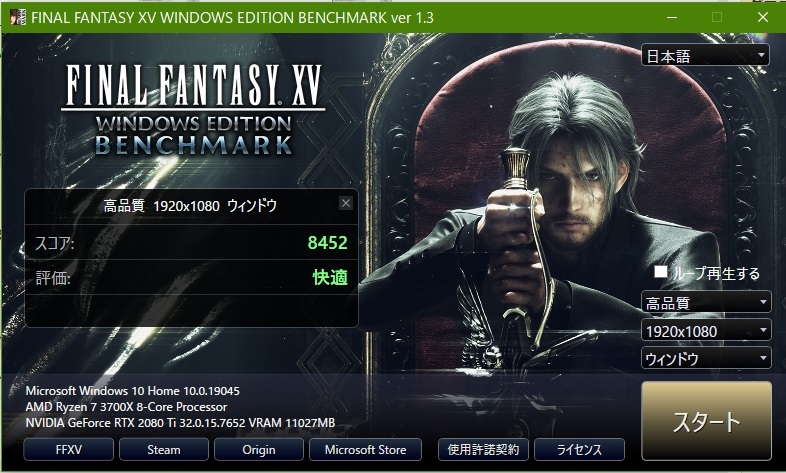The image size is (786, 473).
Task: Start the benchmark with the スタート button
Action: pos(706,421)
